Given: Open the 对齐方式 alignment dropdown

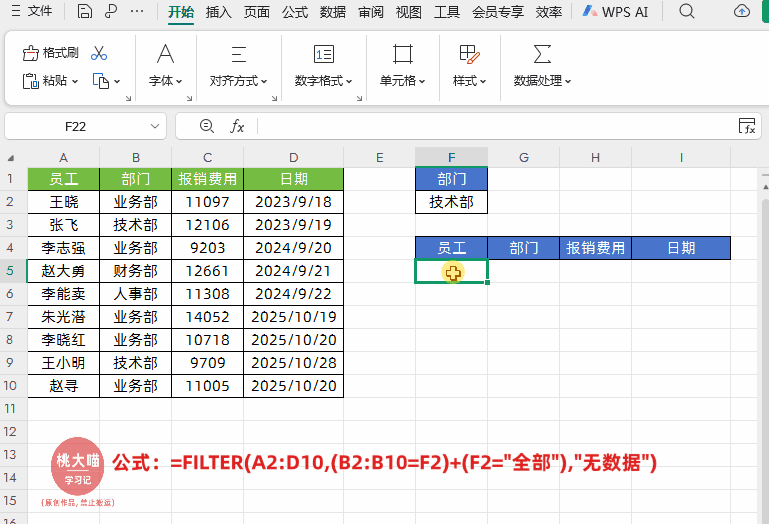Looking at the screenshot, I should 238,81.
